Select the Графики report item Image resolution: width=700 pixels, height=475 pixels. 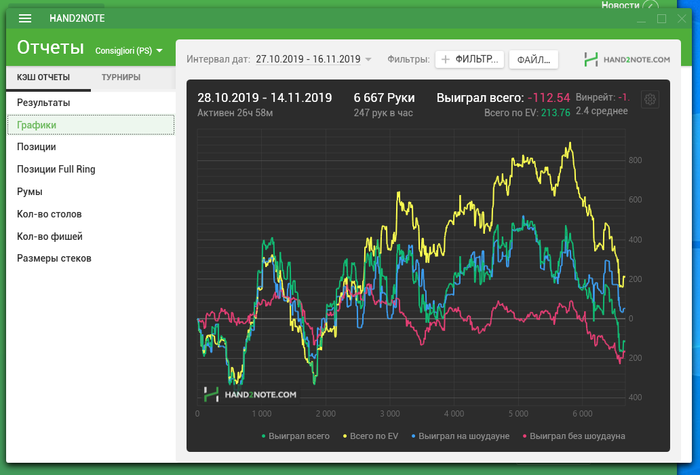(x=91, y=125)
